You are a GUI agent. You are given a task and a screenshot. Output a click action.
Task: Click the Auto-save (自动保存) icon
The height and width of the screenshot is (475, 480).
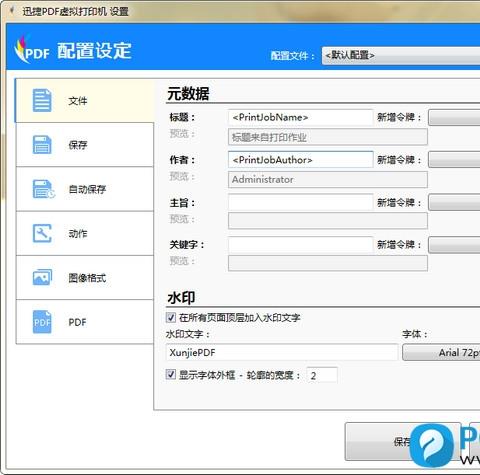pyautogui.click(x=43, y=189)
